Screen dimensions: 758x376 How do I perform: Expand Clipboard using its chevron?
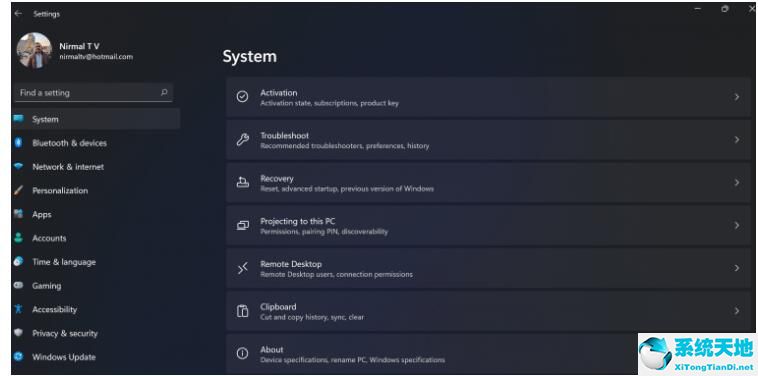[737, 311]
